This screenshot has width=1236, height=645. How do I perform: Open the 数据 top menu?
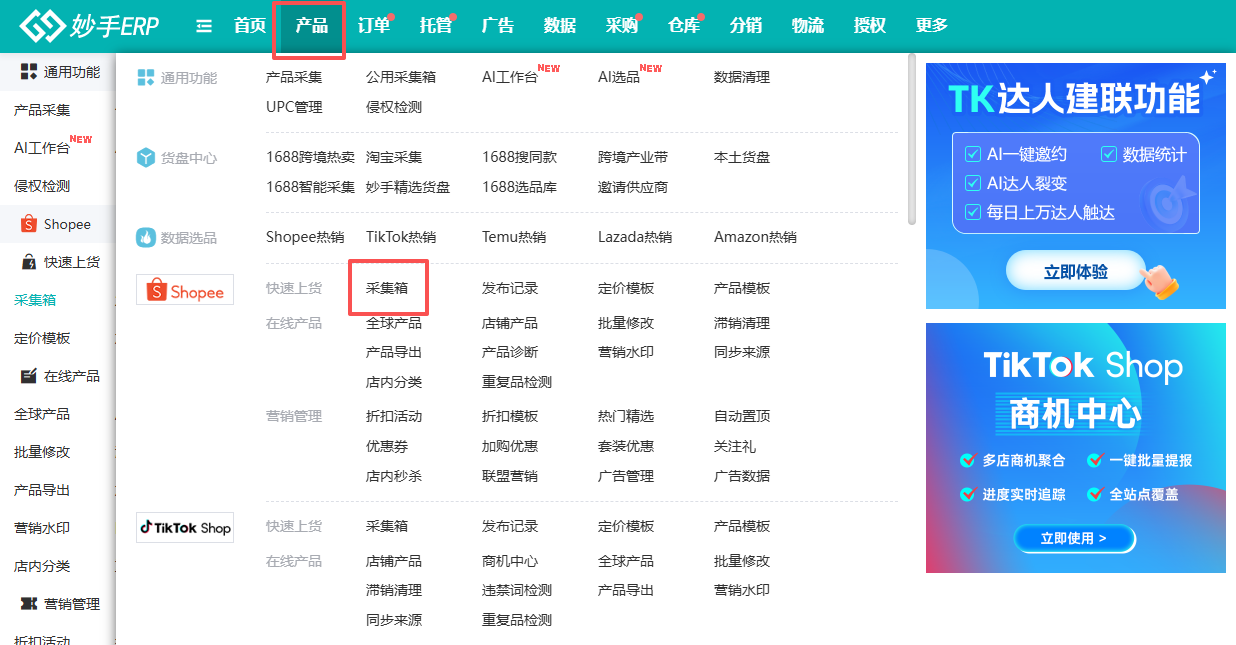[560, 26]
